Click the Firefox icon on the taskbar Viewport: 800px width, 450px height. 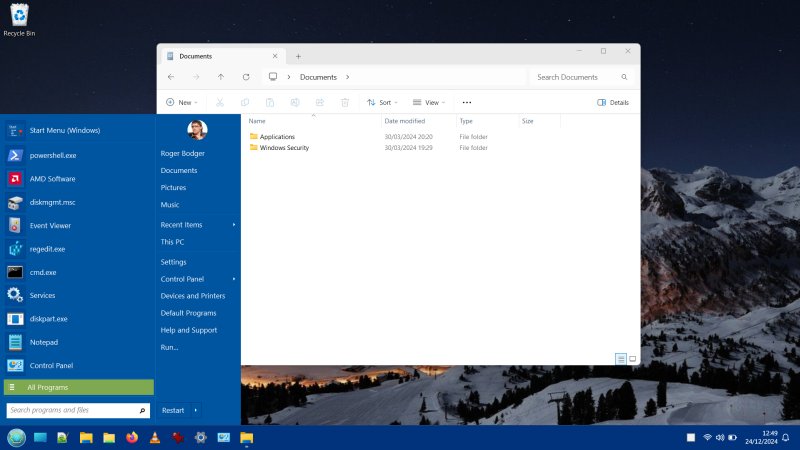tap(132, 438)
